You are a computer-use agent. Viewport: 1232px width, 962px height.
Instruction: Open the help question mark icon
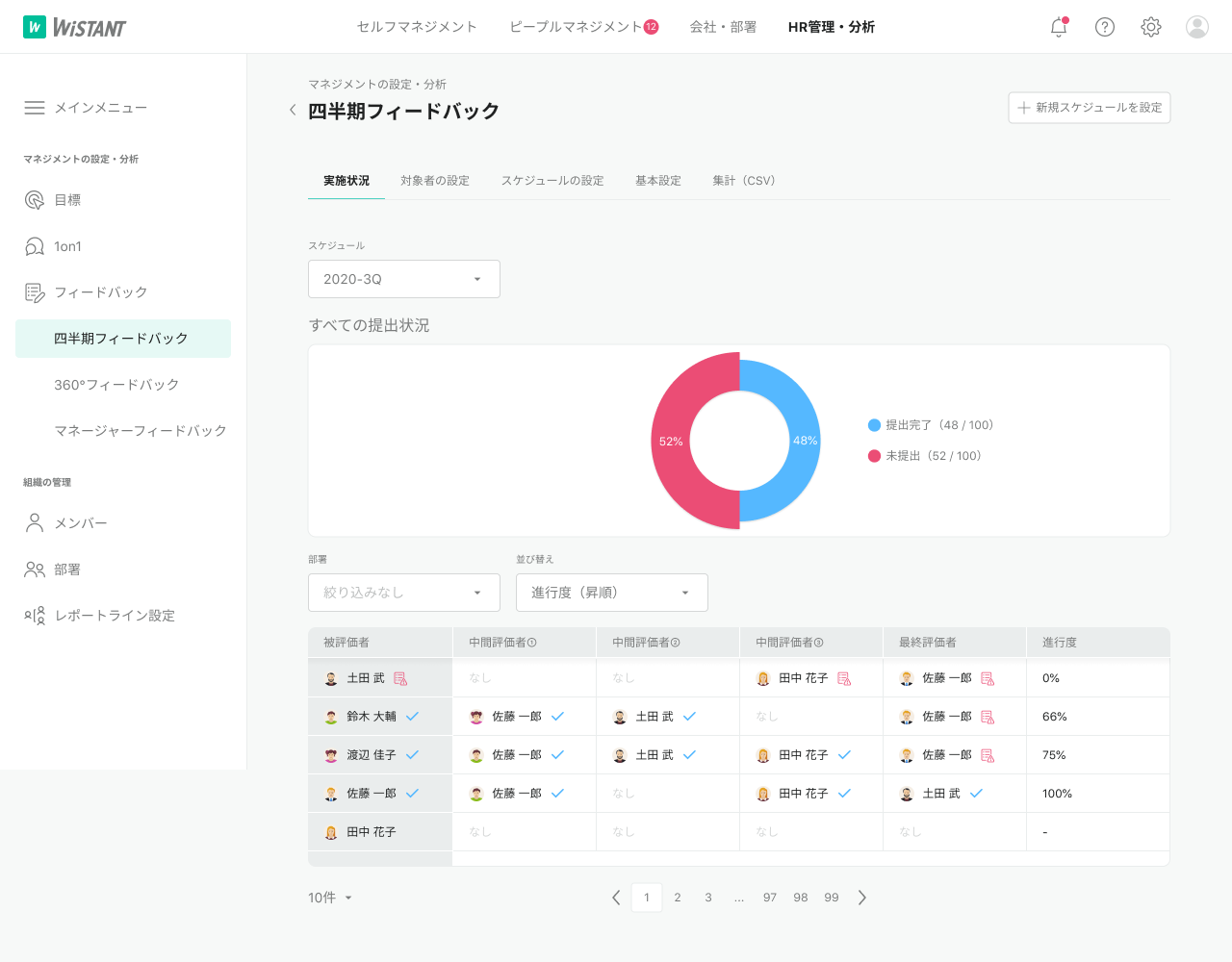pos(1105,27)
